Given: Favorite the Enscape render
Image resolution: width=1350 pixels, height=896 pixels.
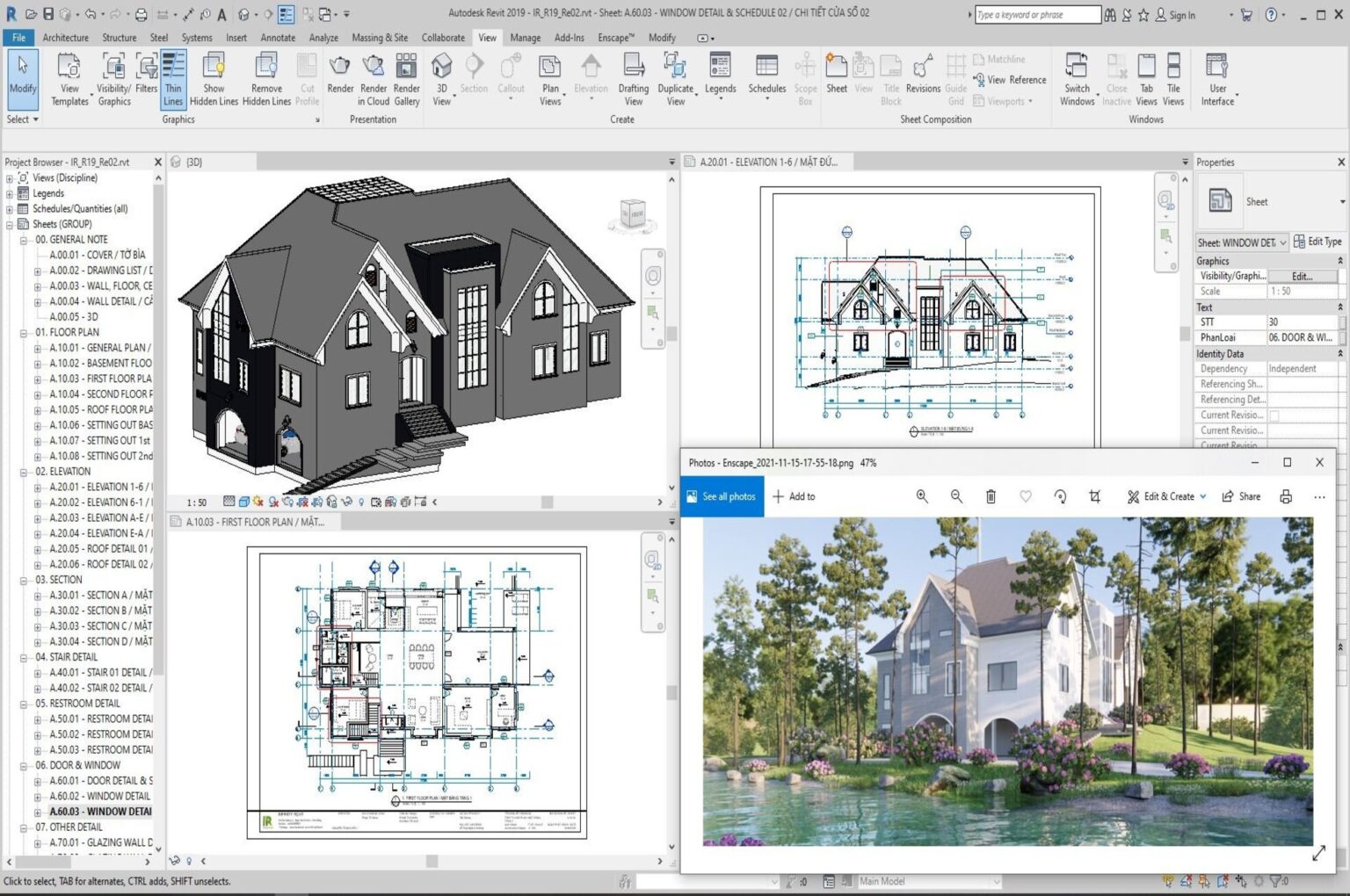Looking at the screenshot, I should pos(1026,496).
